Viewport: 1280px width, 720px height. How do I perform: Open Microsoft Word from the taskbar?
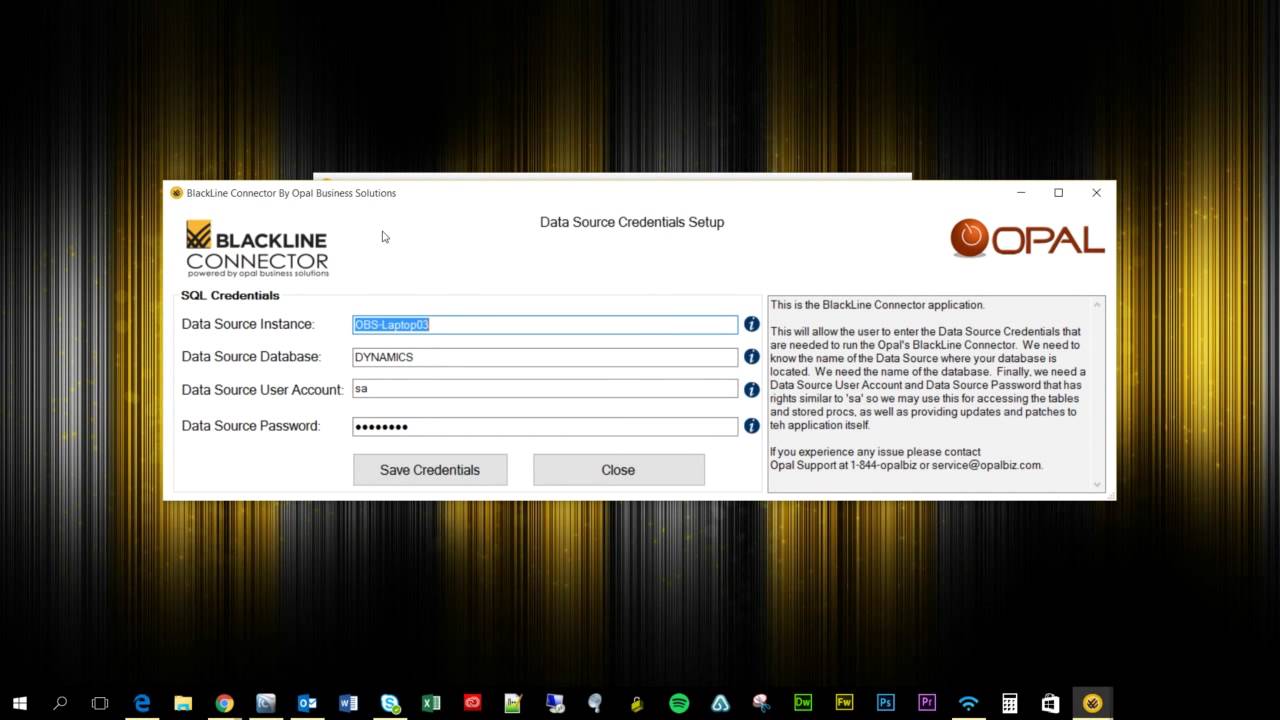[x=348, y=703]
